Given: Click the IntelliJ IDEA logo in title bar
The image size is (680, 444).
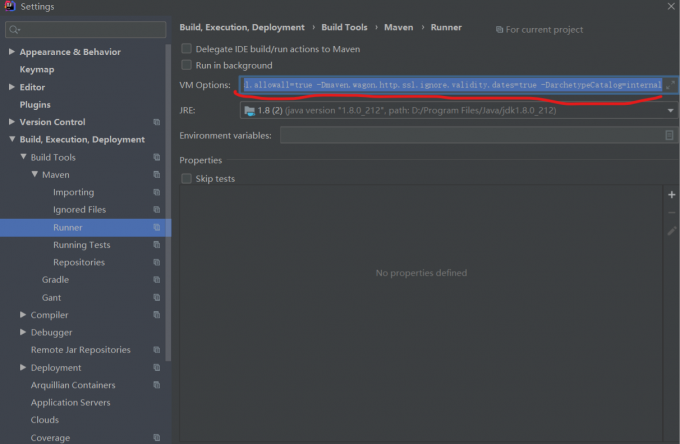Looking at the screenshot, I should pyautogui.click(x=10, y=6).
